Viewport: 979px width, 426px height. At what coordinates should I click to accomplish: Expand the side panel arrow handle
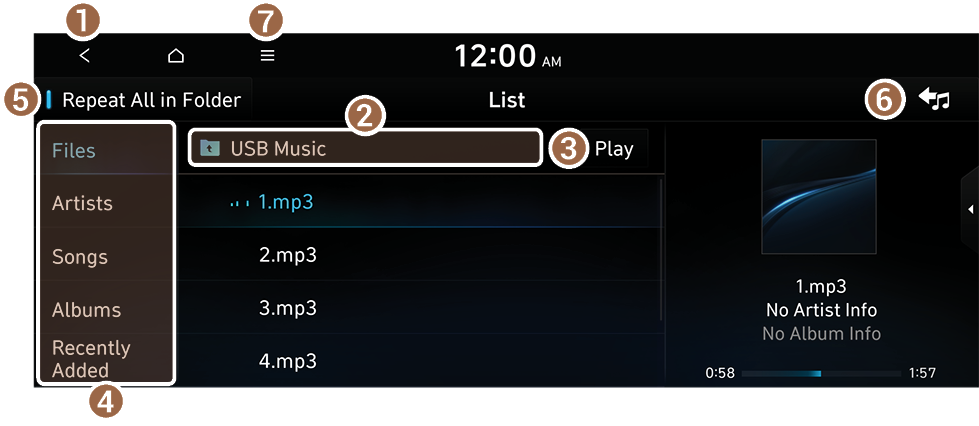click(x=970, y=209)
